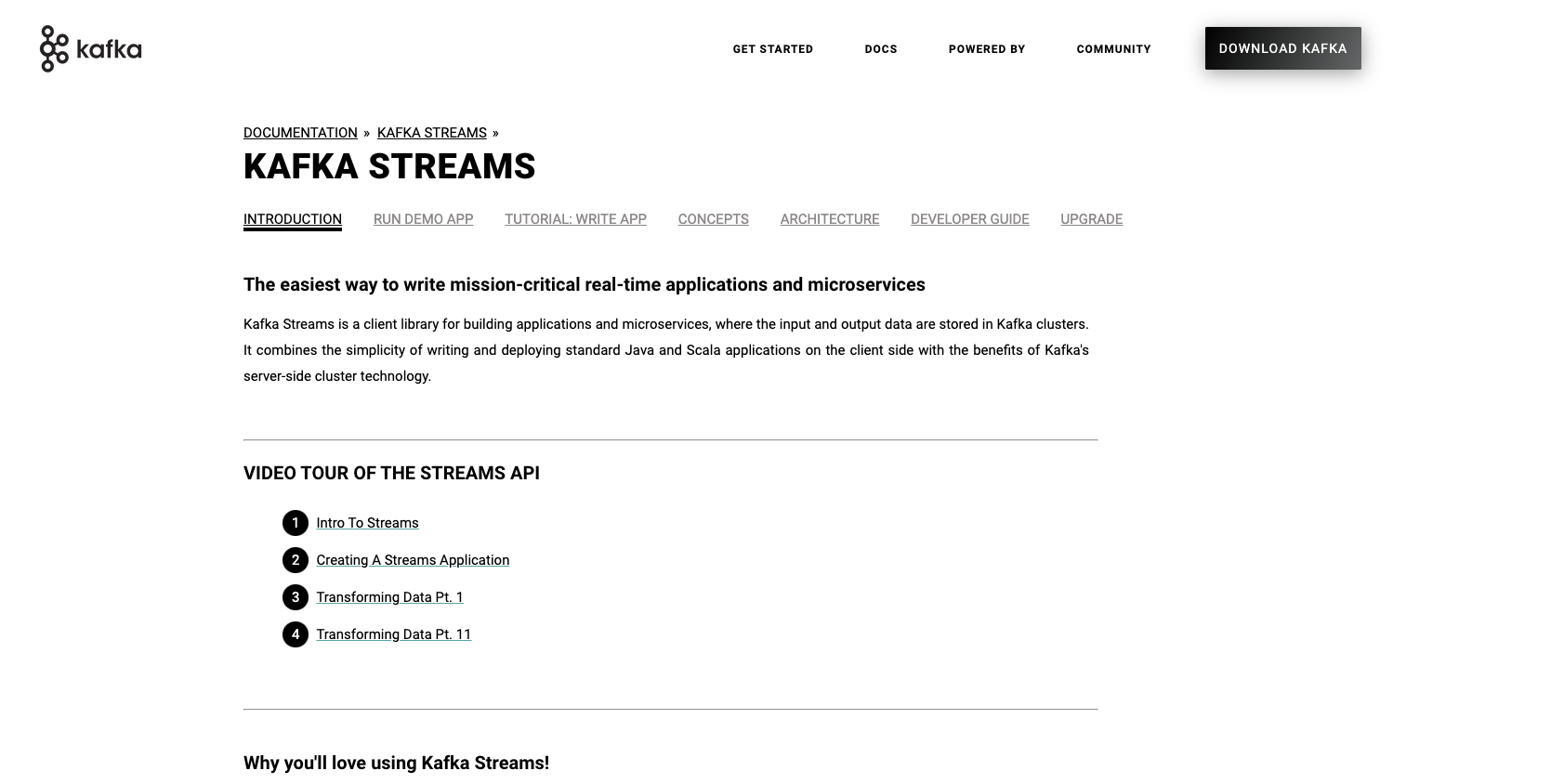Switch to the Developer Guide tab
Viewport: 1564px width, 784px height.
(x=969, y=219)
